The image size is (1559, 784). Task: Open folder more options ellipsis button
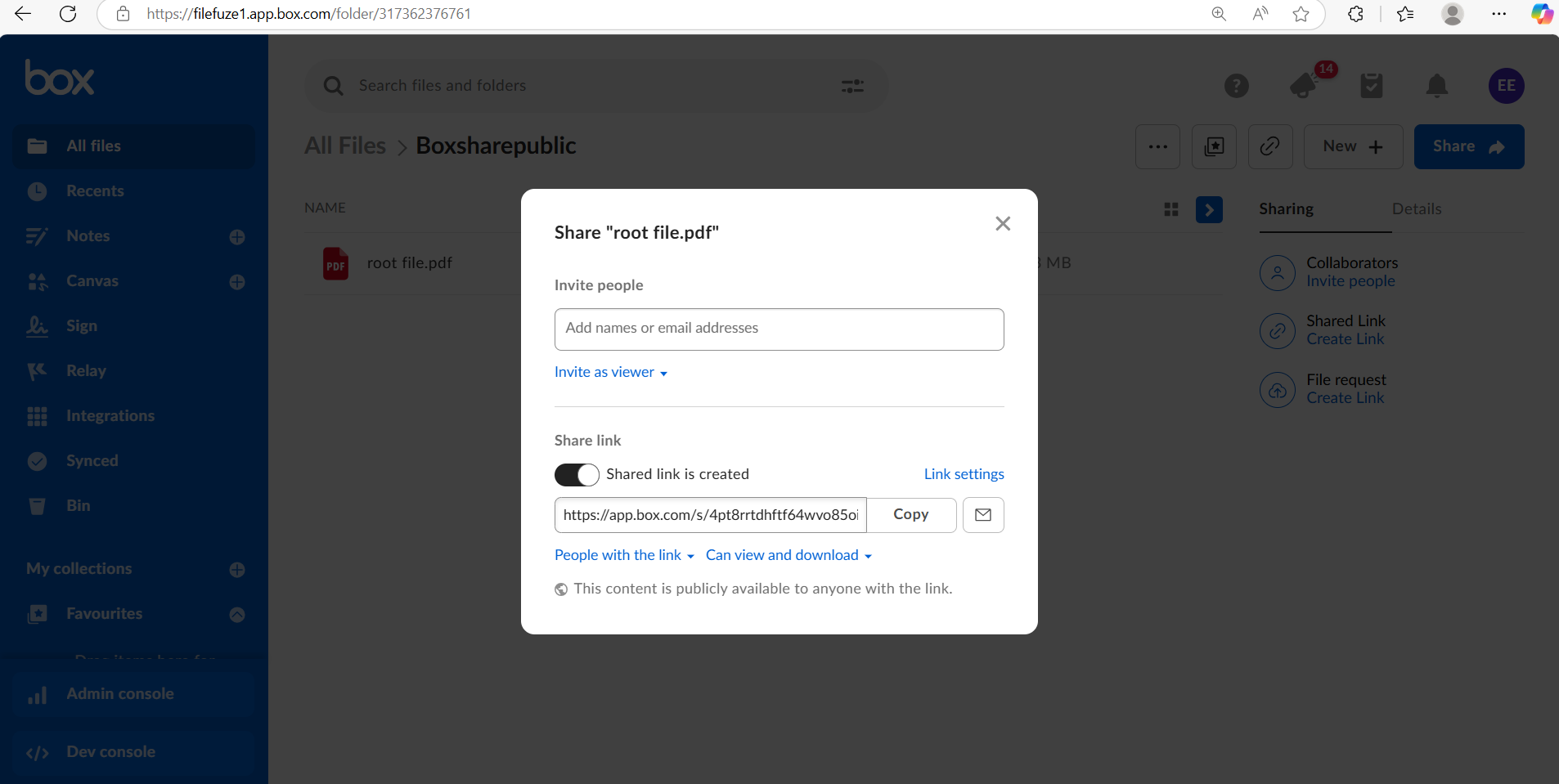[1158, 147]
